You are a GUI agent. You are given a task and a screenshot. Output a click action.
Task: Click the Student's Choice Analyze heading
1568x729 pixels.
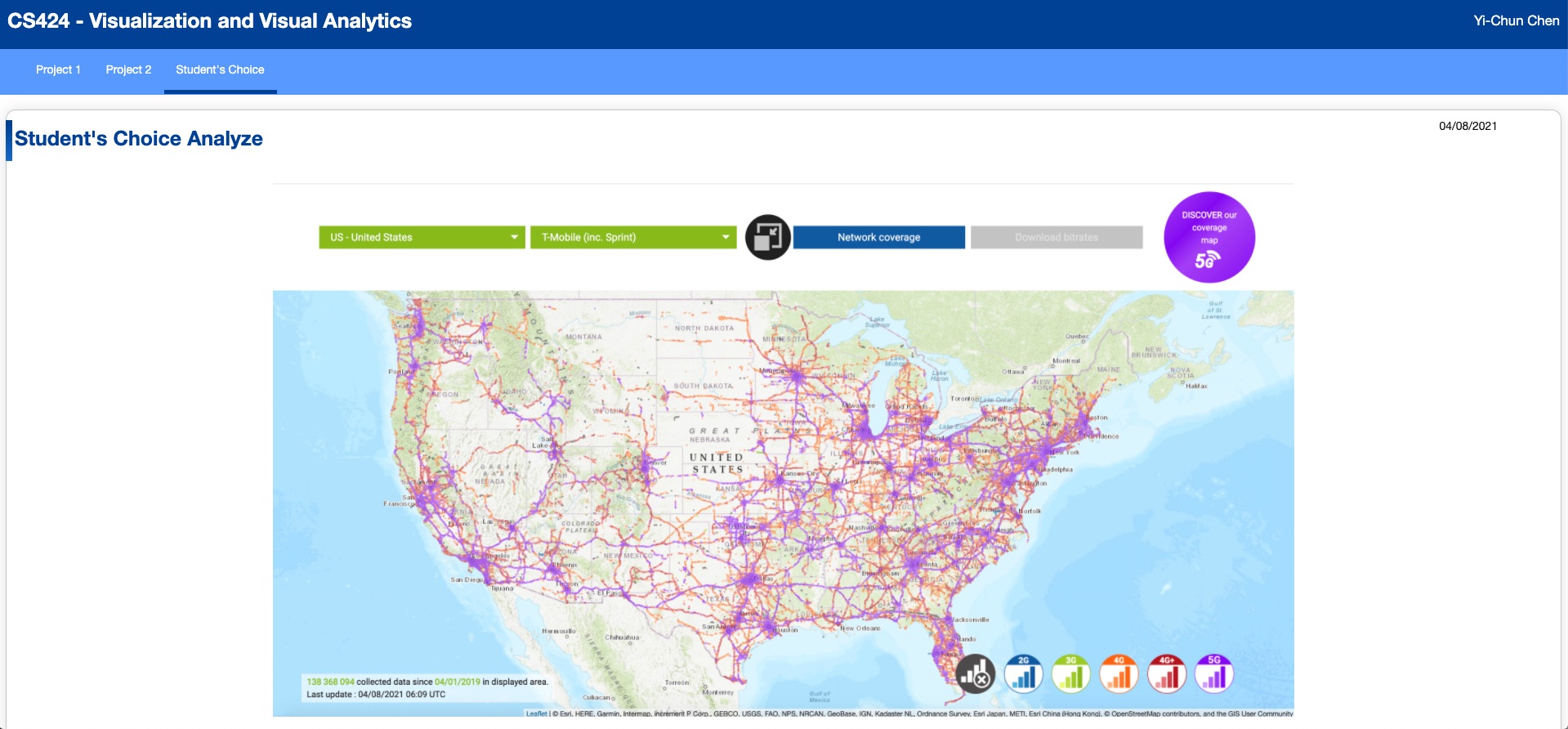tap(139, 139)
